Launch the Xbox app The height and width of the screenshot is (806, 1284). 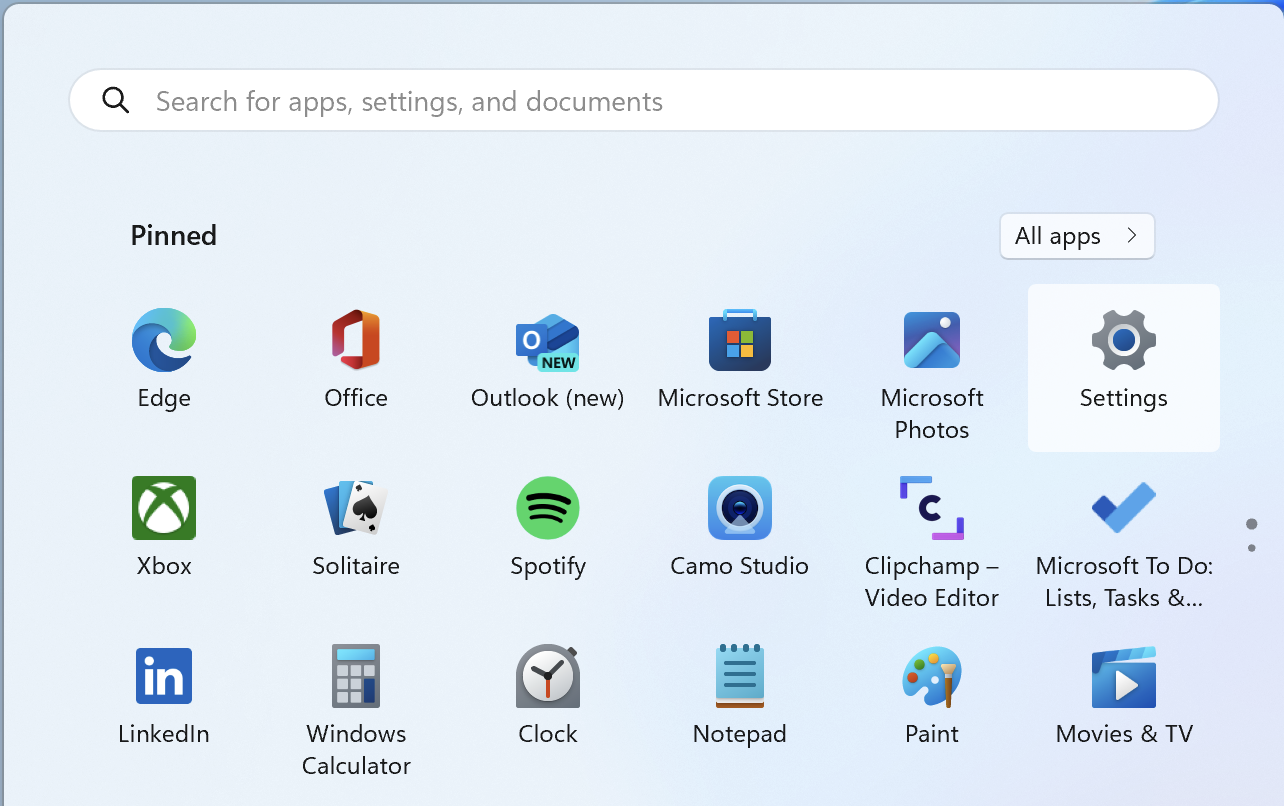(x=164, y=526)
